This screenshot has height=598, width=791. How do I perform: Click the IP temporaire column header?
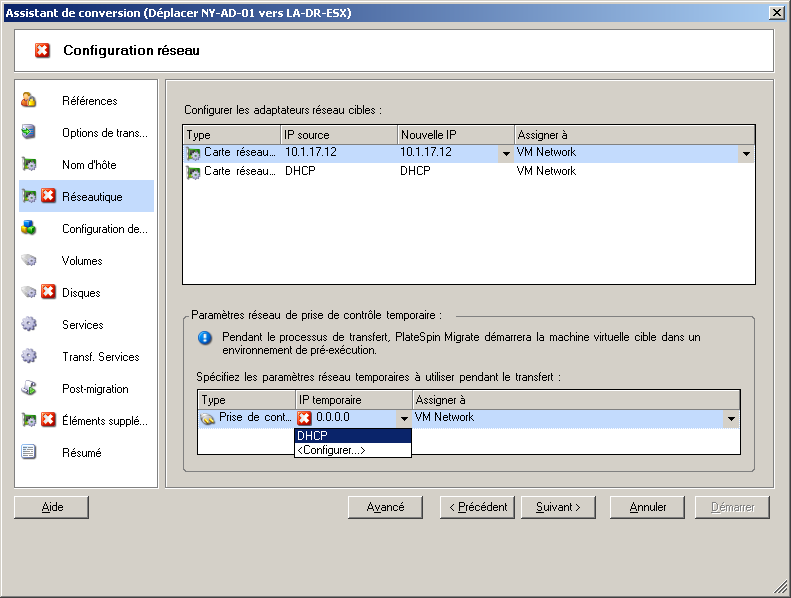click(354, 400)
